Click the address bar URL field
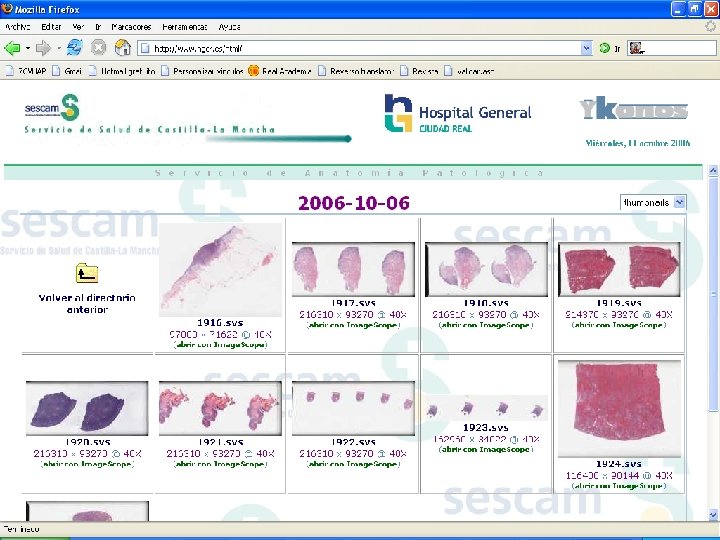The image size is (720, 540). 365,48
